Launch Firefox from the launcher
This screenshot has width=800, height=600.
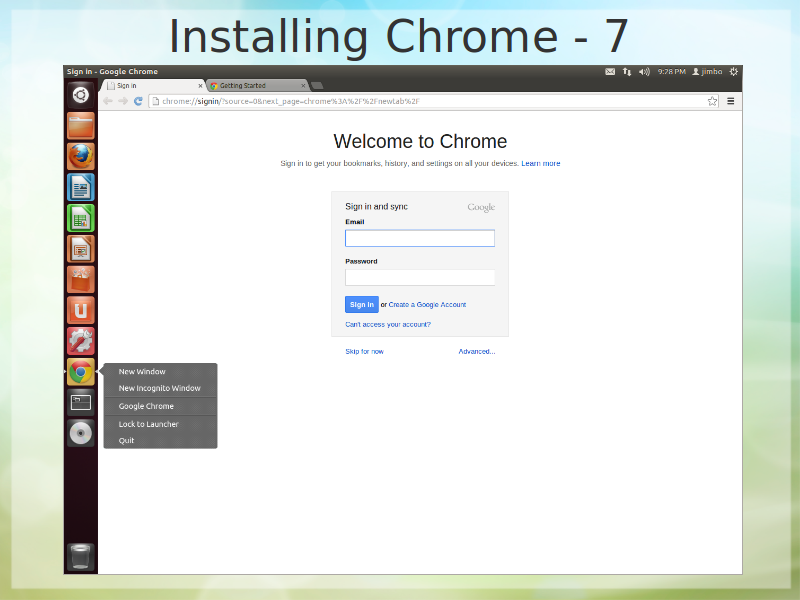[81, 156]
